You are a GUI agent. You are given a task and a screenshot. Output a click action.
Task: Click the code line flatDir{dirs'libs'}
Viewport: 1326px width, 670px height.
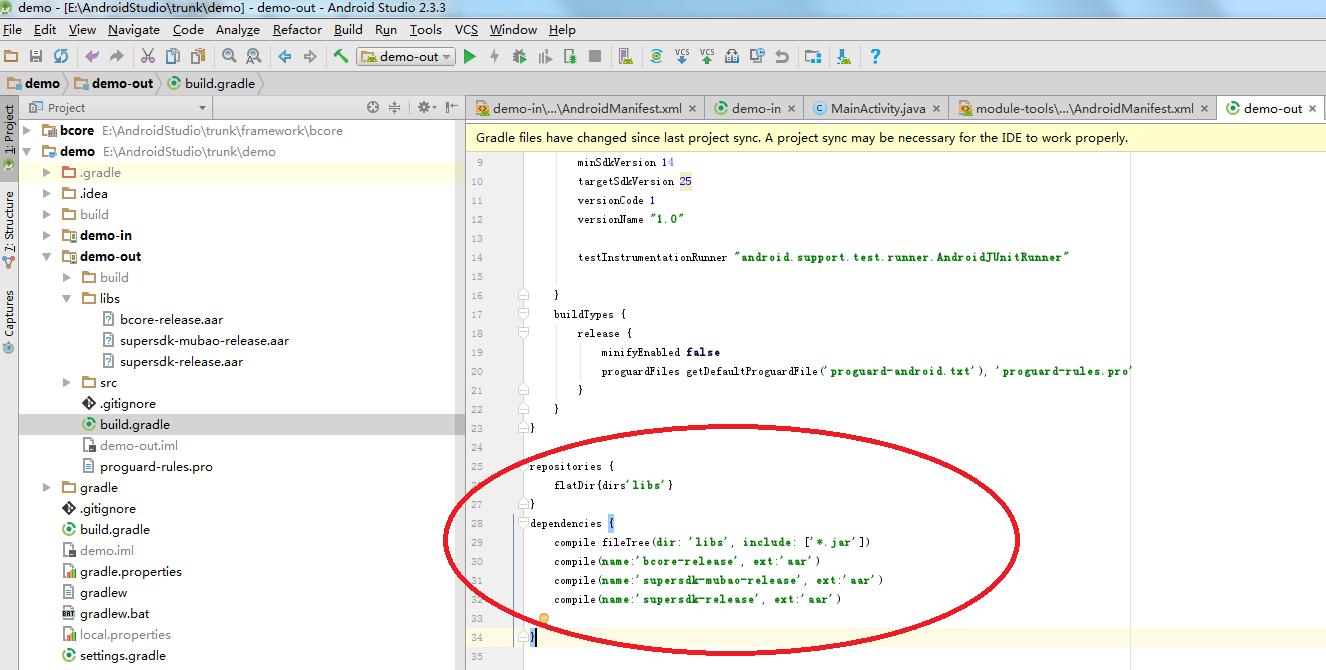(x=613, y=485)
